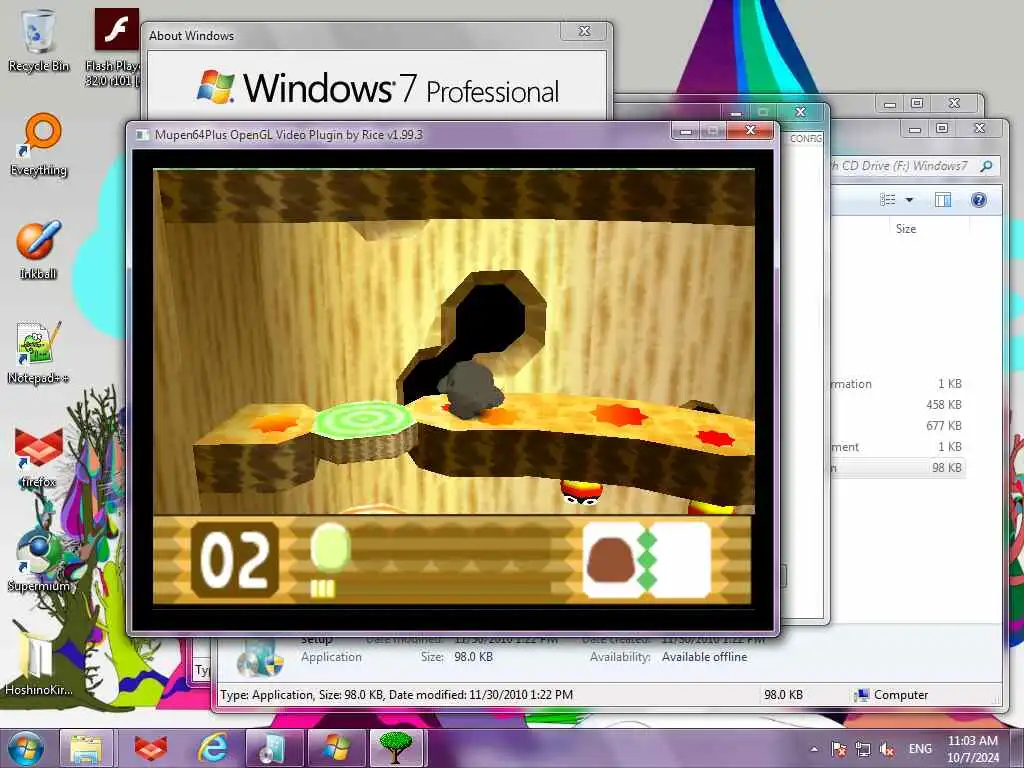Select the file row sized 458 KB

[897, 405]
